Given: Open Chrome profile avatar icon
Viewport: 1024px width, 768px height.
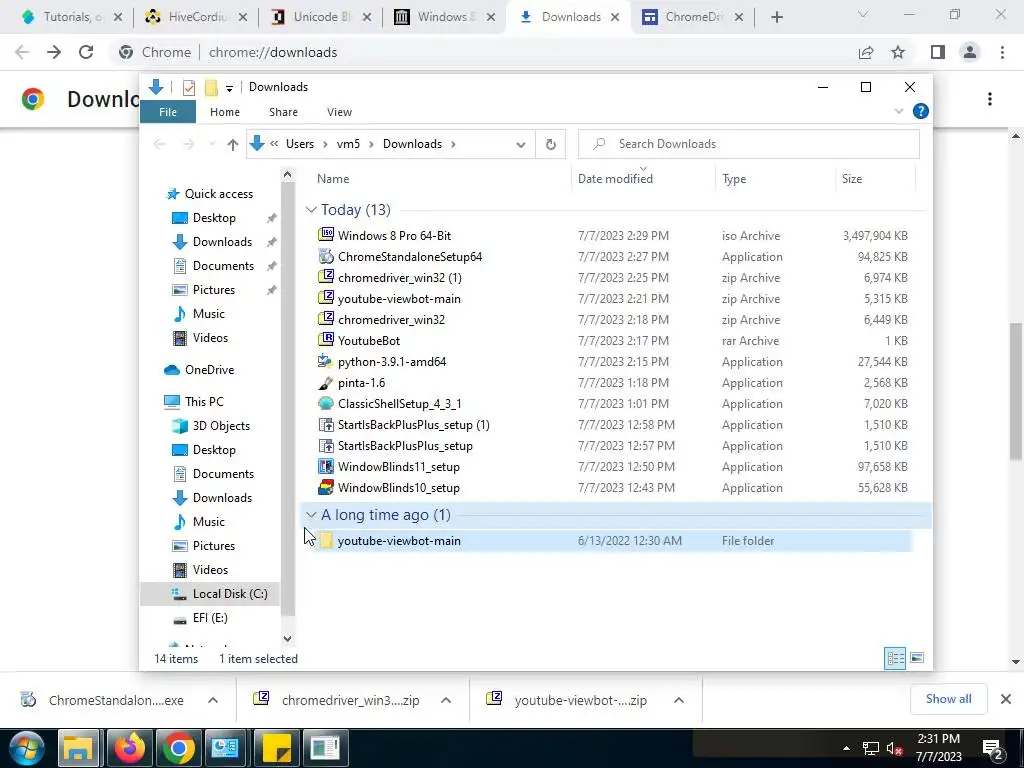Looking at the screenshot, I should pyautogui.click(x=970, y=52).
